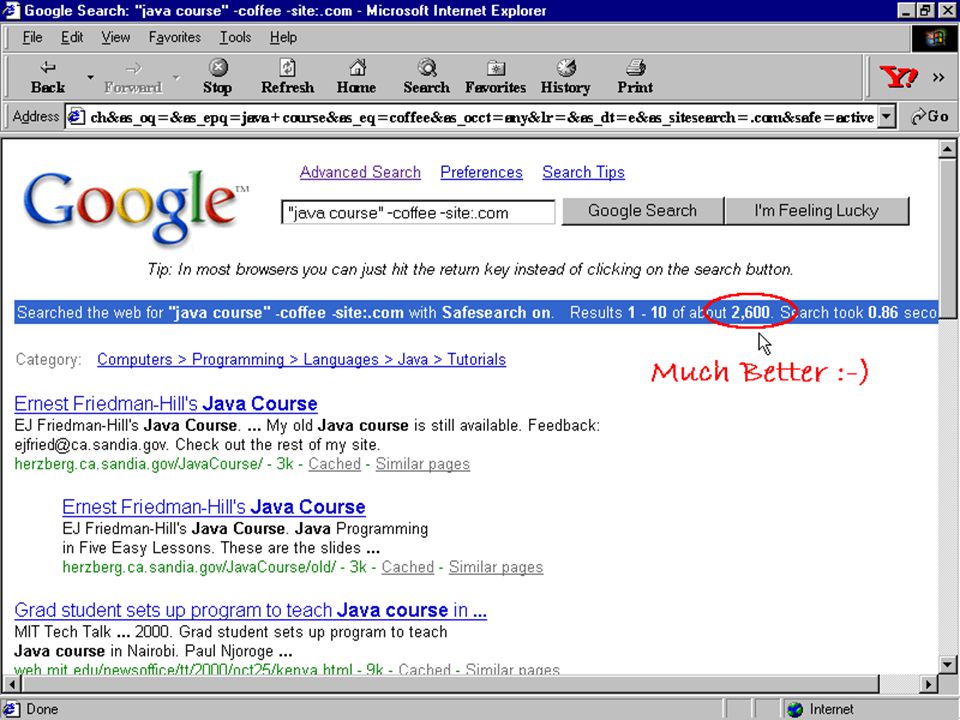Screen dimensions: 960x720
Task: Open the Preferences link
Action: (x=481, y=173)
